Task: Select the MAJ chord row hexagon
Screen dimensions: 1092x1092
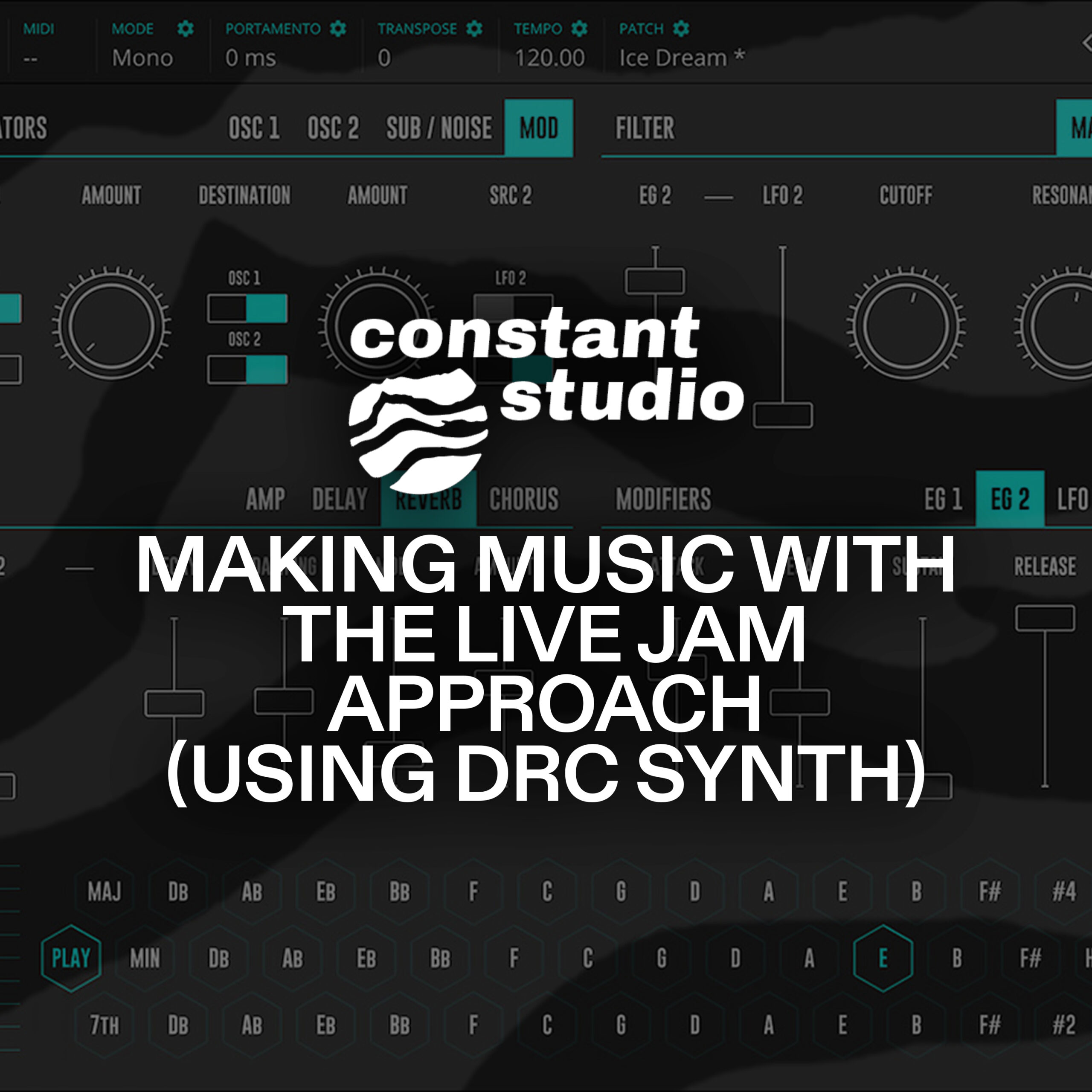Action: pyautogui.click(x=104, y=892)
